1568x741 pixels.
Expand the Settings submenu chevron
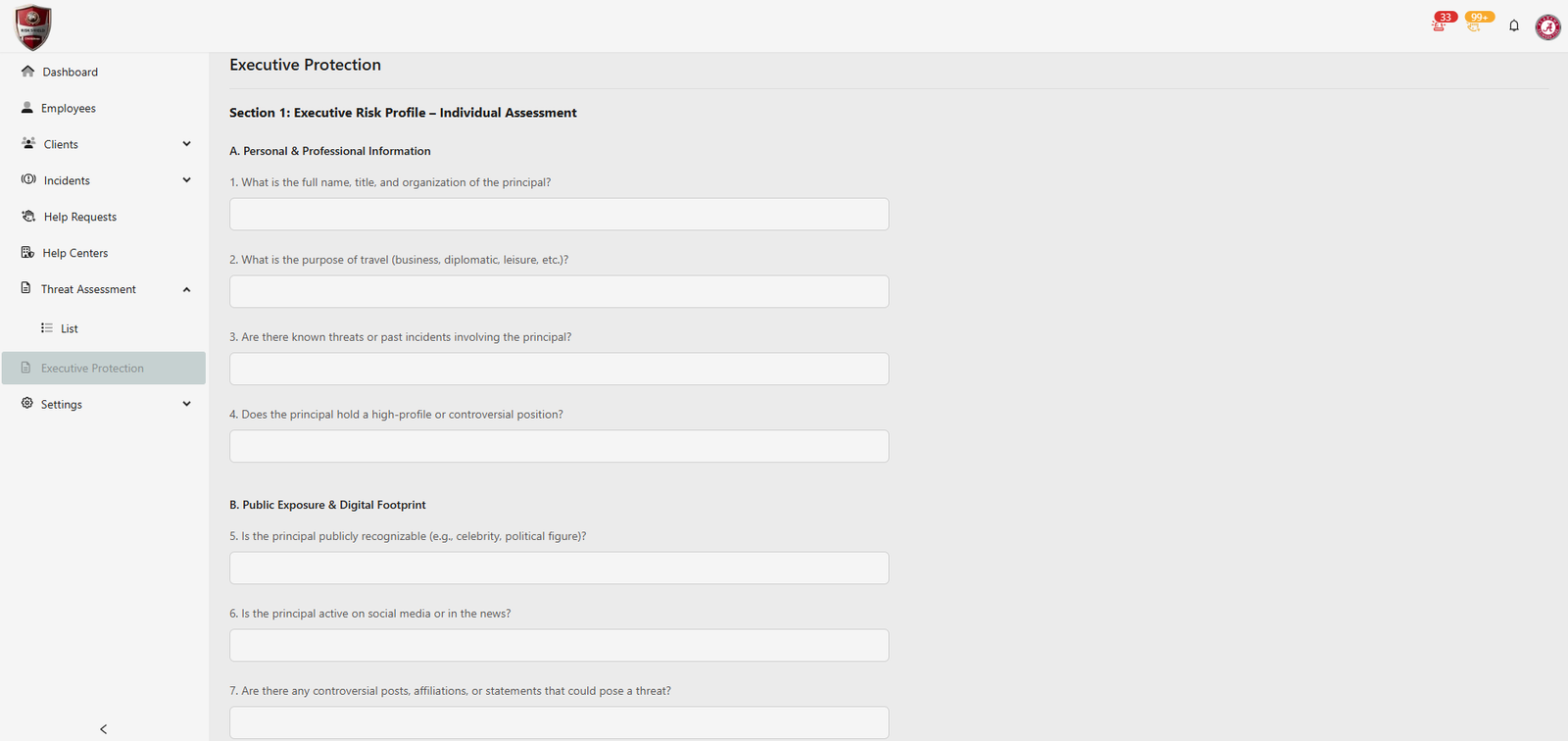[186, 404]
